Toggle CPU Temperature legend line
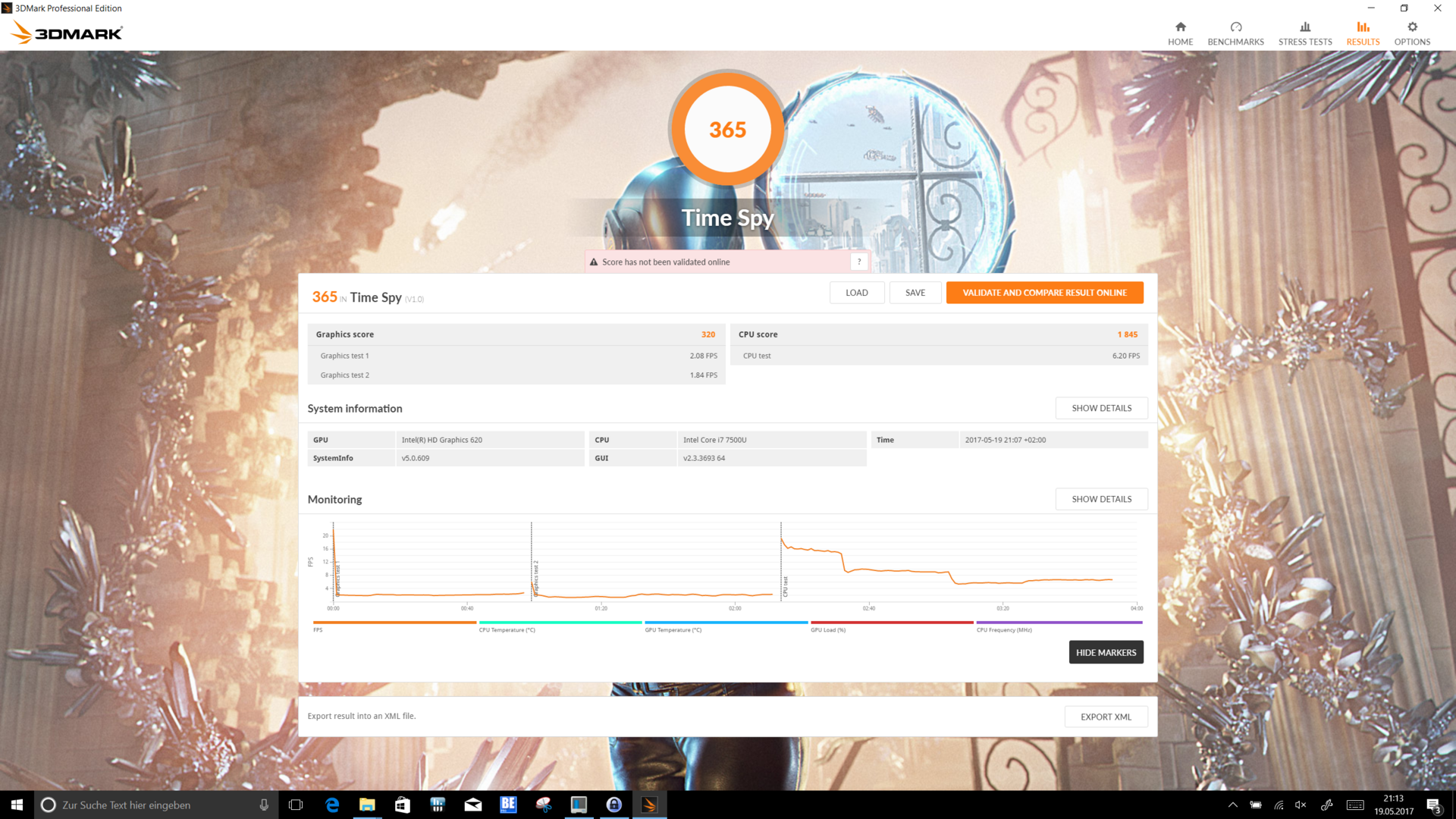 click(x=560, y=623)
